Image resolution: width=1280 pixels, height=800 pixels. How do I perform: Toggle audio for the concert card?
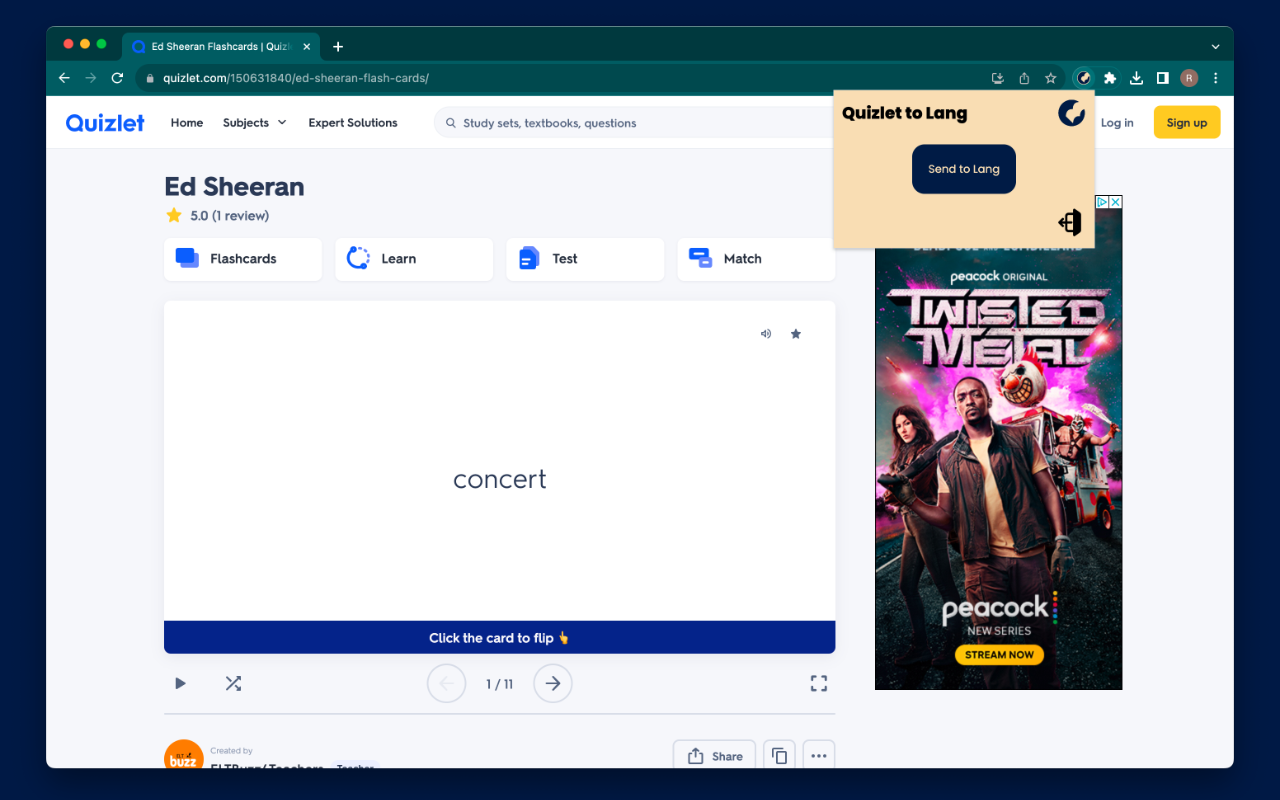tap(766, 333)
